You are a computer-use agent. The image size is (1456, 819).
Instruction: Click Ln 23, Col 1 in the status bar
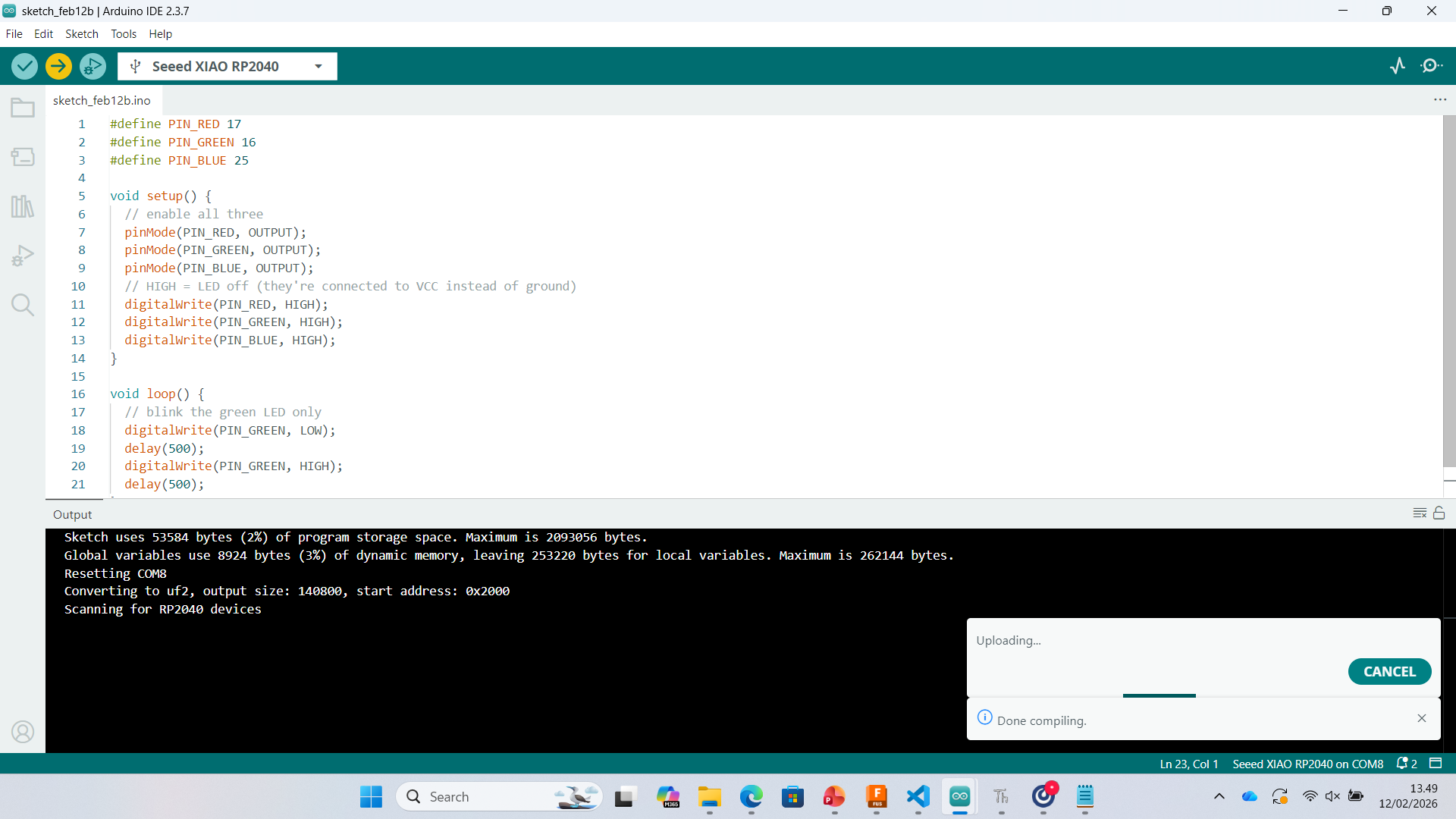(x=1188, y=764)
